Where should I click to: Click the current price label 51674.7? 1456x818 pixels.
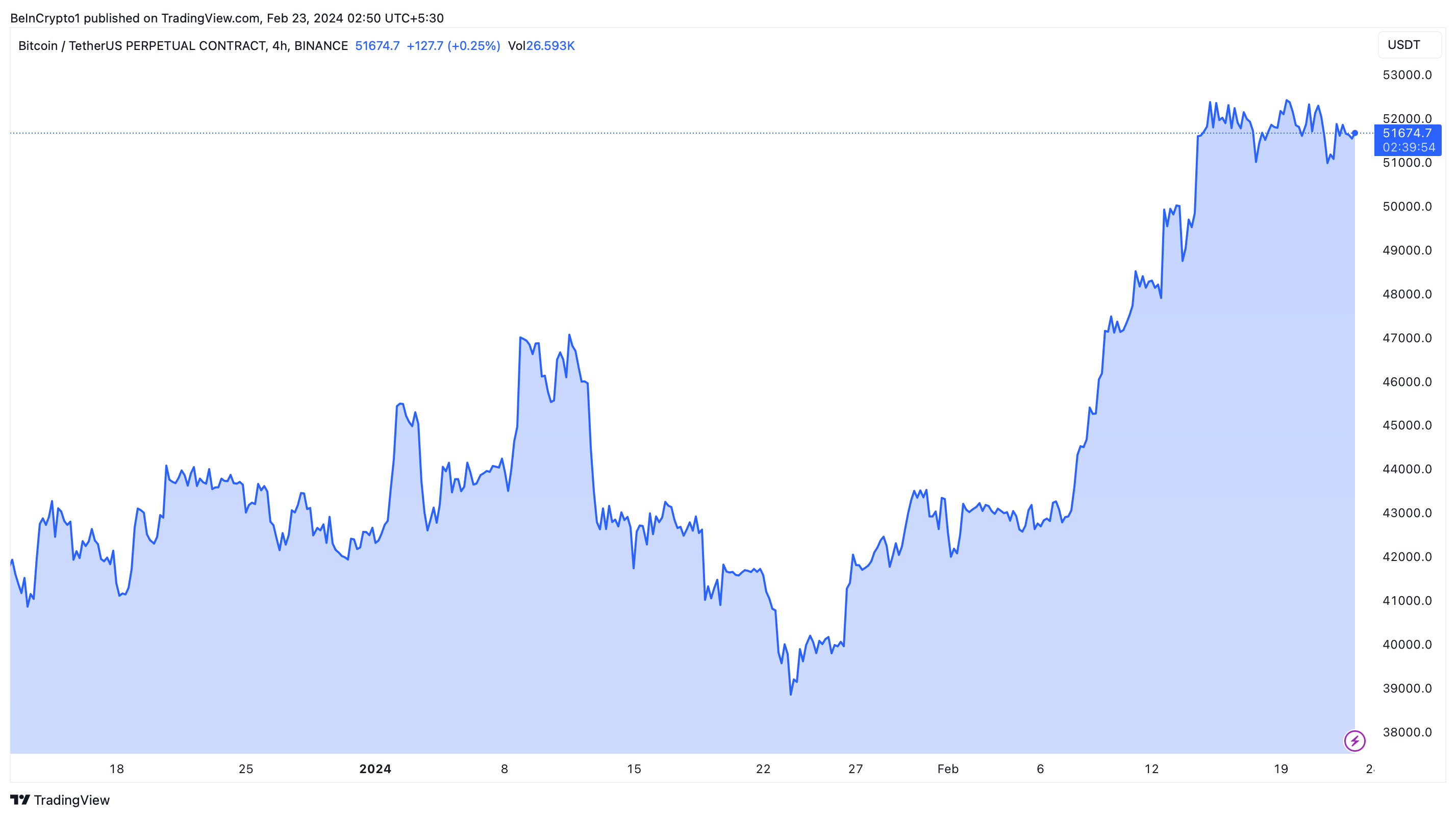1407,133
